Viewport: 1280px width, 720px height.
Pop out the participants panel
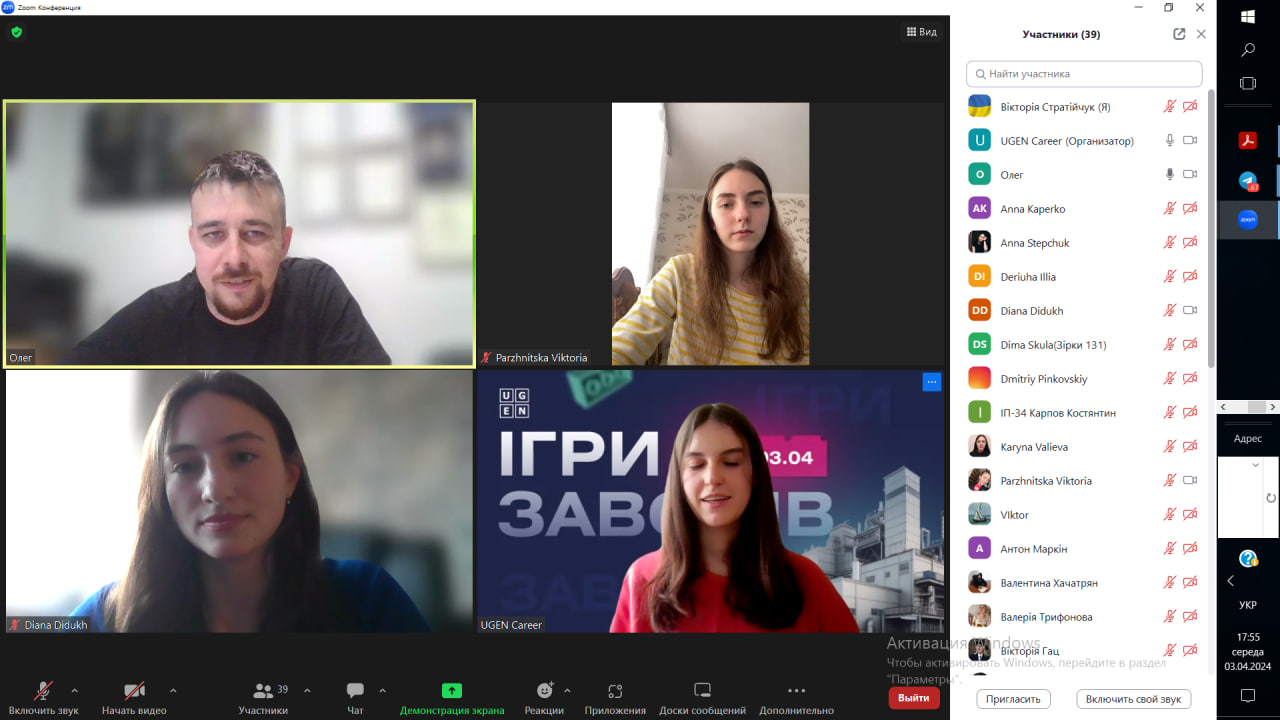click(1179, 34)
